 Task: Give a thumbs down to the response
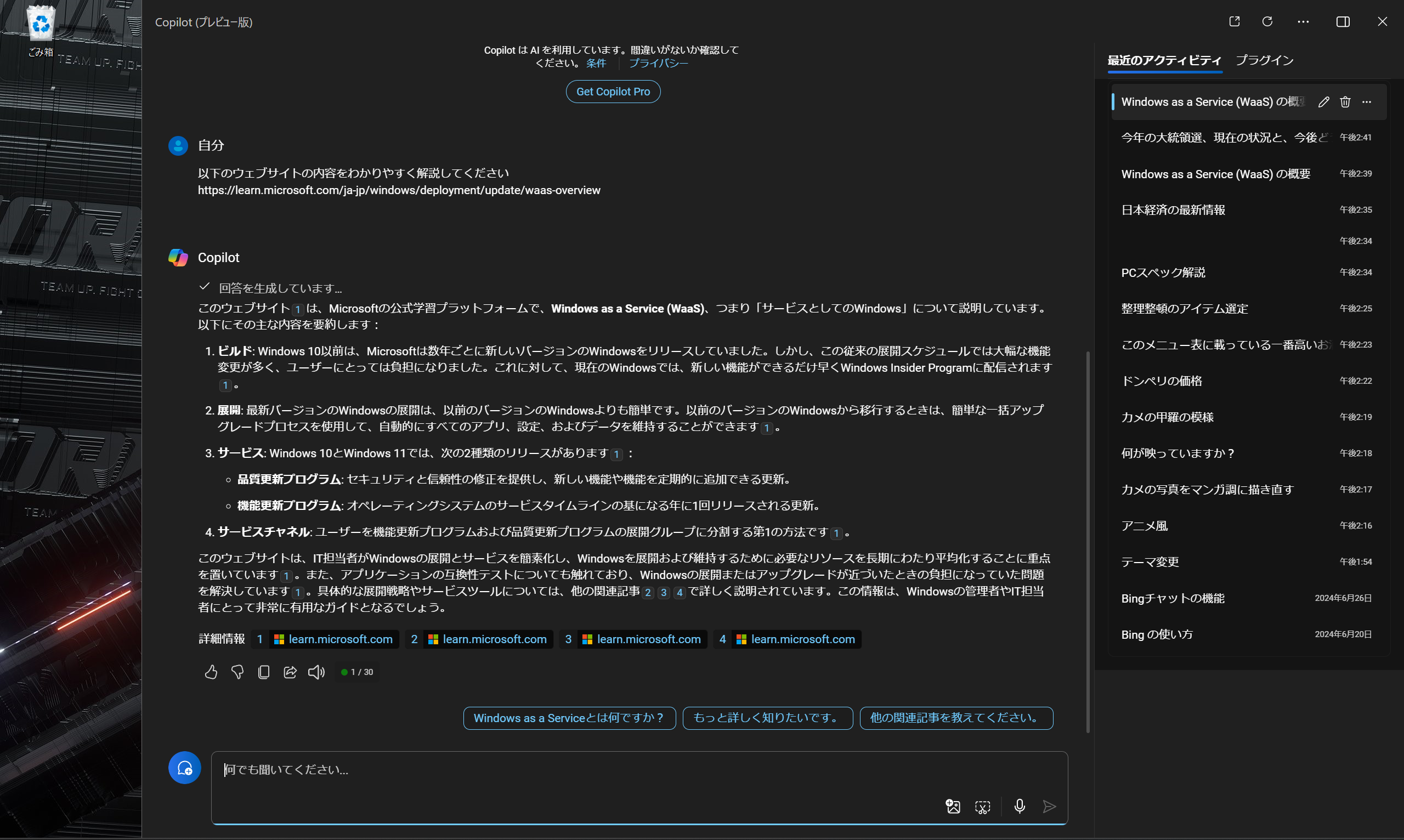237,672
